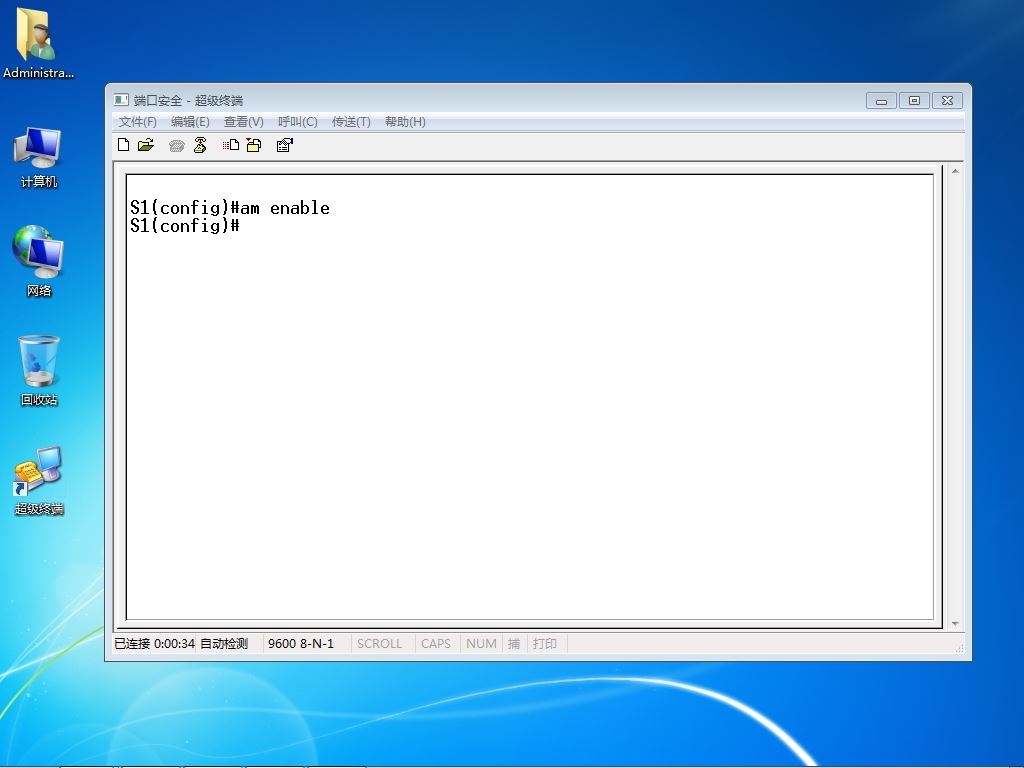Viewport: 1024px width, 768px height.
Task: Select the 回收站 recycle bin icon
Action: [x=39, y=370]
